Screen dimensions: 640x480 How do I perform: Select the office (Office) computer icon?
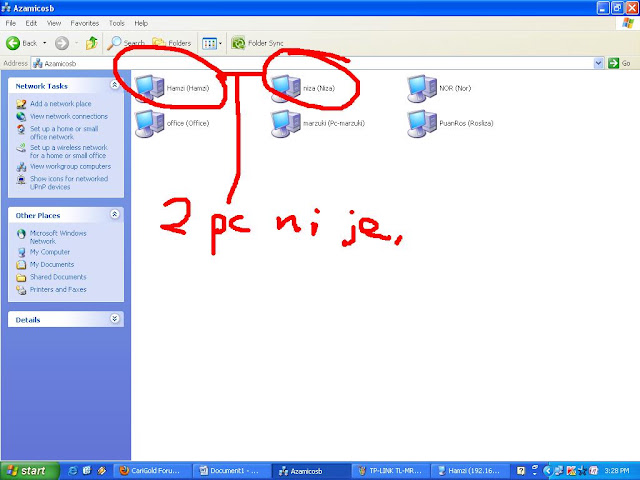click(x=149, y=123)
